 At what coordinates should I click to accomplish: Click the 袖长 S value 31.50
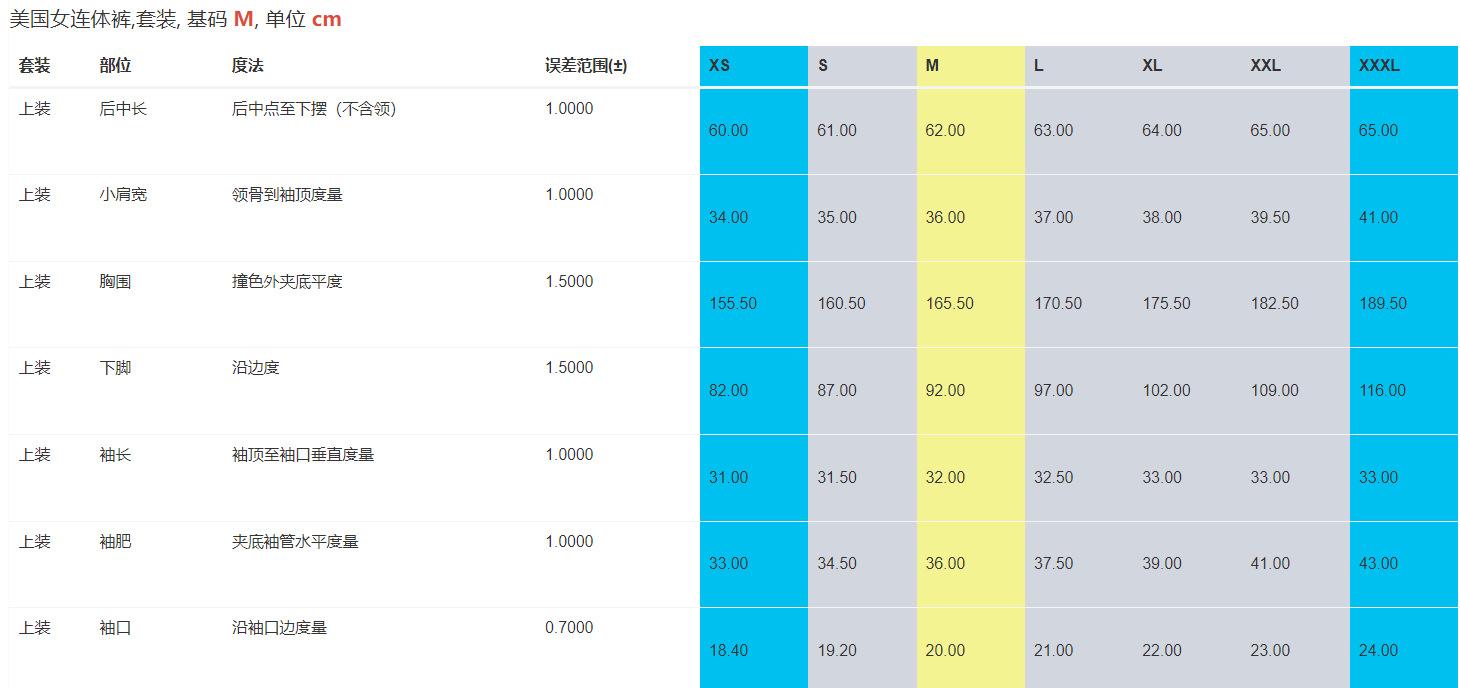(836, 477)
